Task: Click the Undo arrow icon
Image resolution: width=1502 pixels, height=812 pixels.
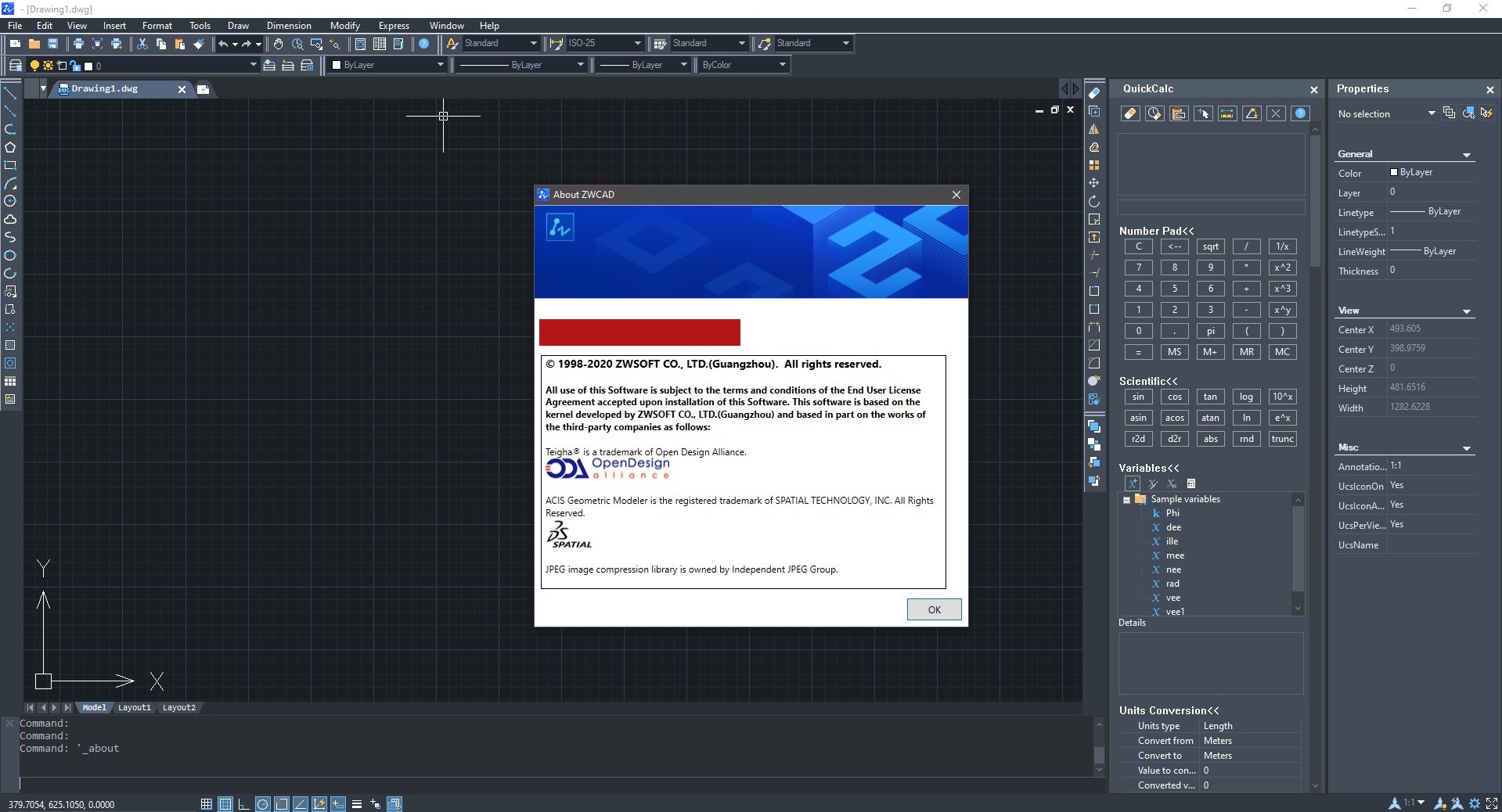Action: [x=224, y=44]
